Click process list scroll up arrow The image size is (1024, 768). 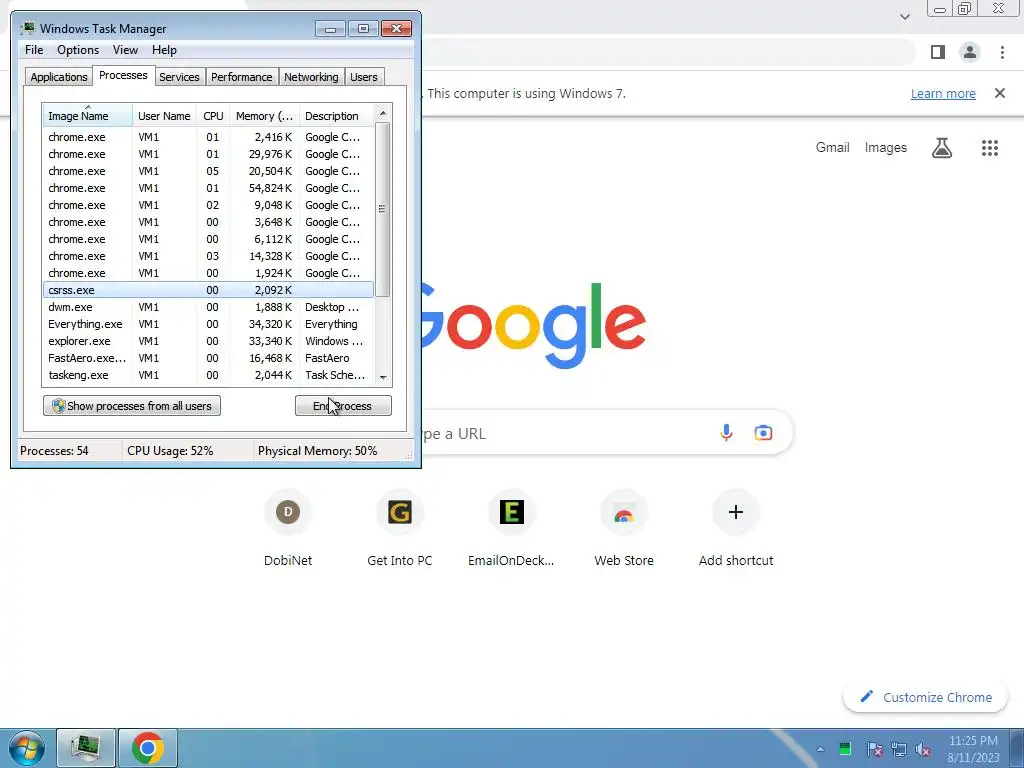click(x=383, y=113)
